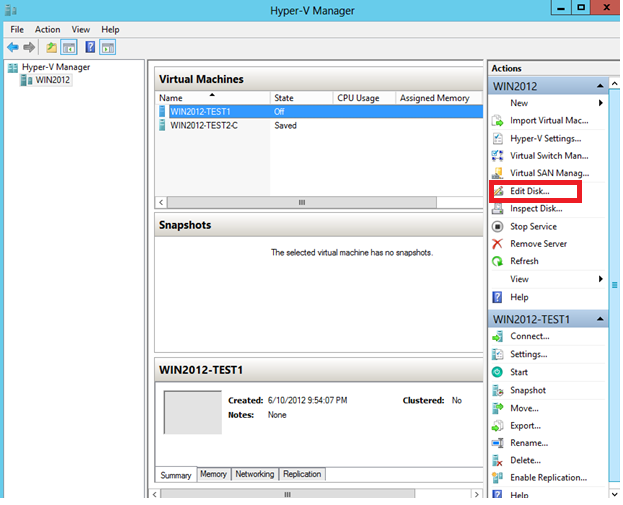Image resolution: width=623 pixels, height=505 pixels.
Task: Click the Virtual Switch Manager icon
Action: [x=497, y=156]
